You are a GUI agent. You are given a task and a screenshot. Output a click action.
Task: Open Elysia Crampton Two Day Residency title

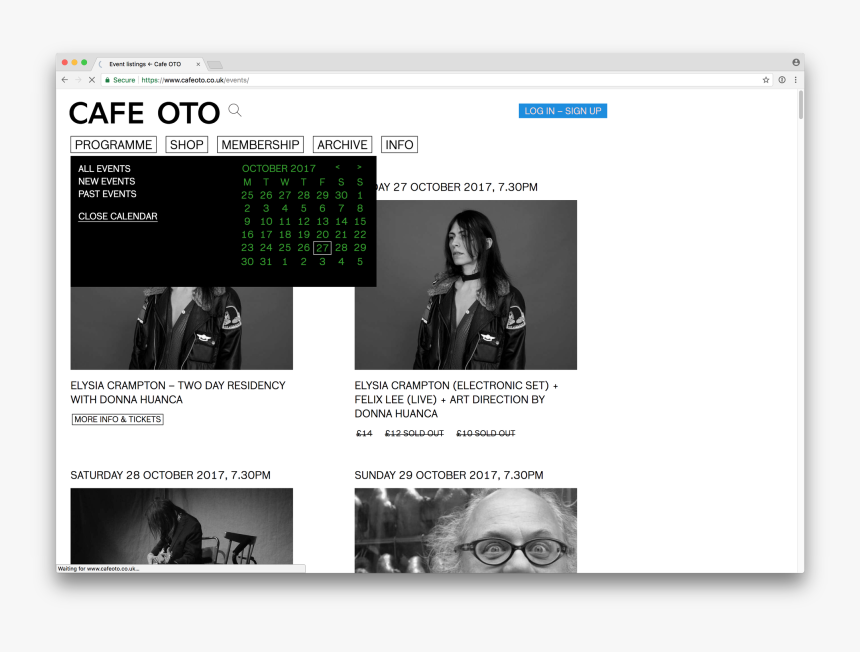pos(178,393)
